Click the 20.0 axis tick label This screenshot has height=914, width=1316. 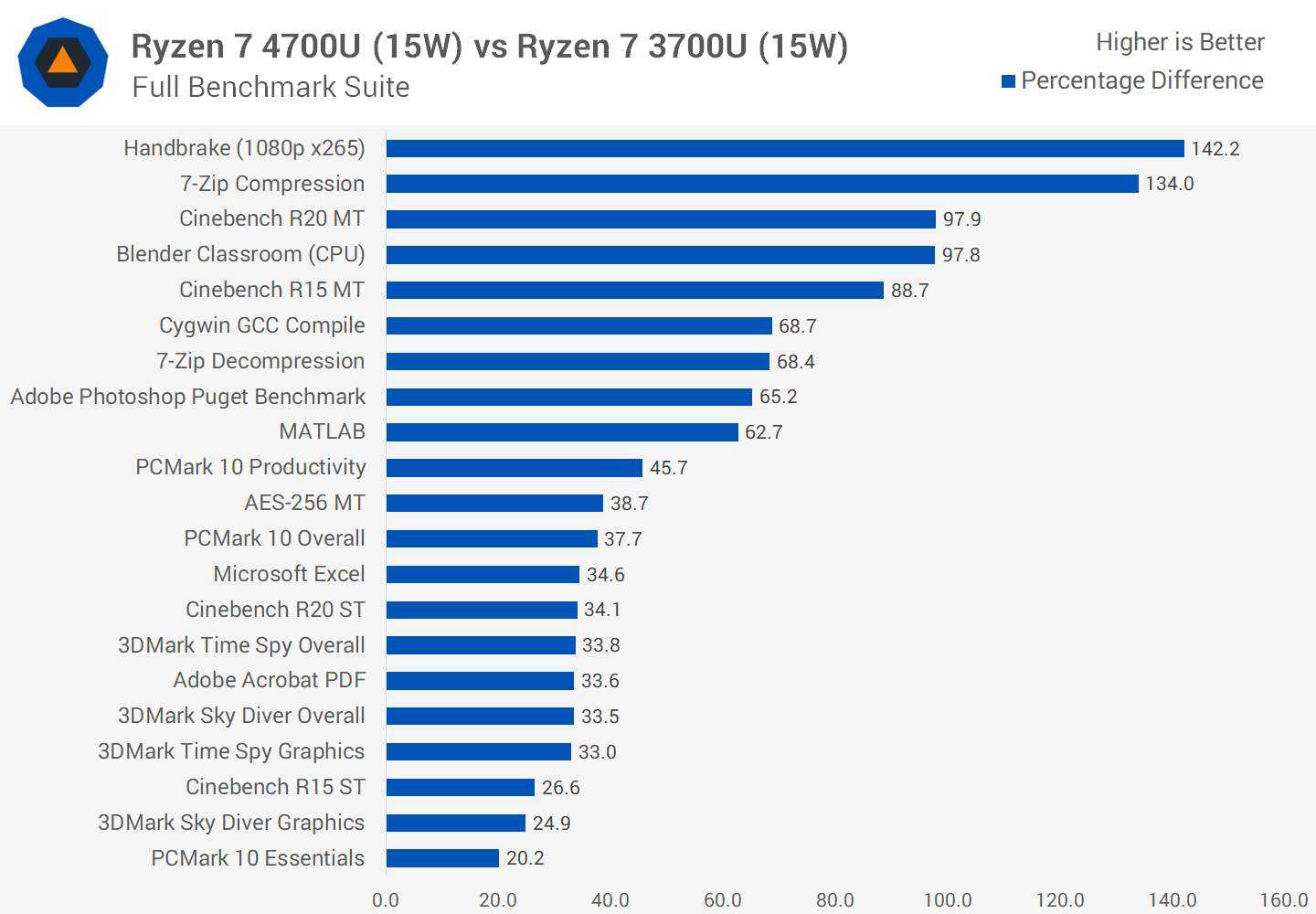[498, 900]
